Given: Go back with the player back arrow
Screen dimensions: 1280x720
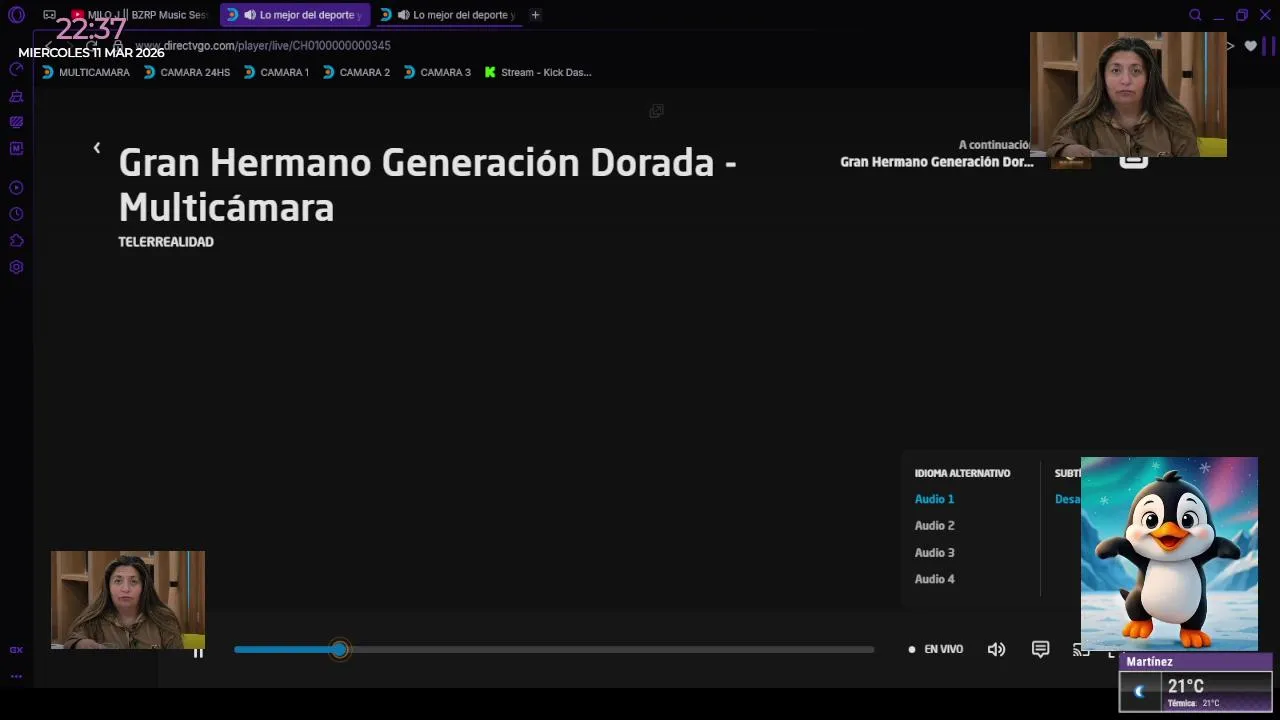Looking at the screenshot, I should (97, 148).
